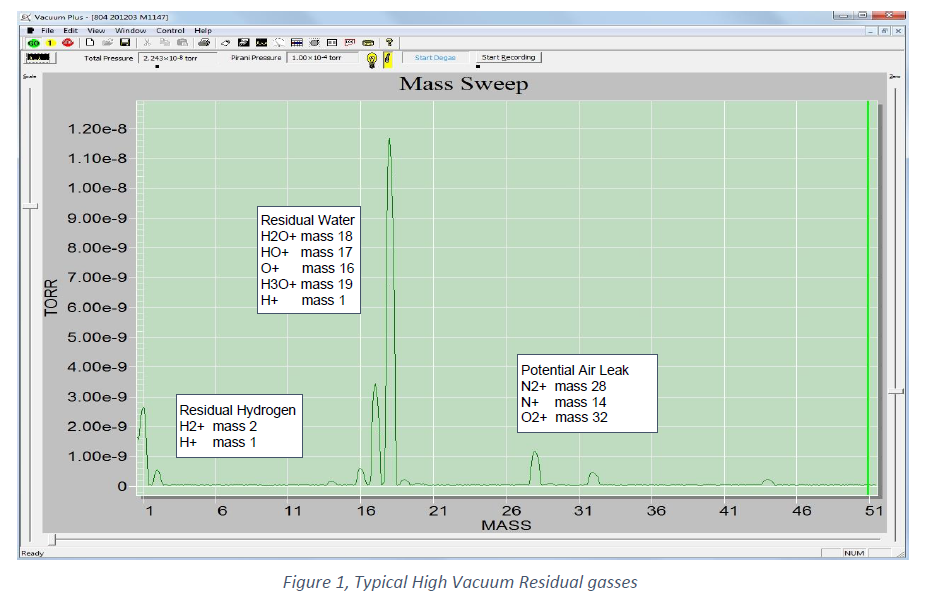Click the horizontal slider handle below the chart
The width and height of the screenshot is (952, 603).
52,539
